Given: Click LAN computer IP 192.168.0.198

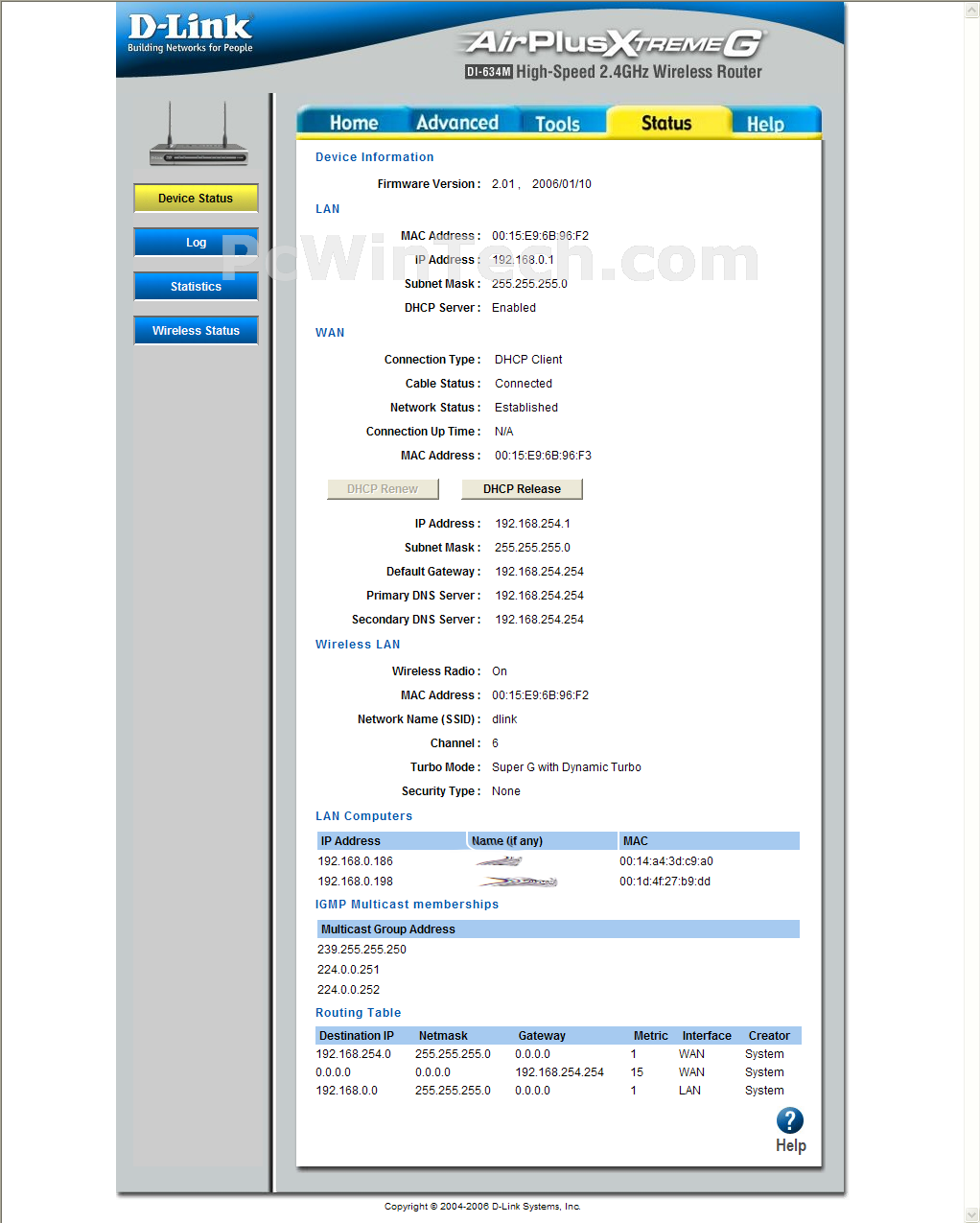Looking at the screenshot, I should (x=356, y=882).
